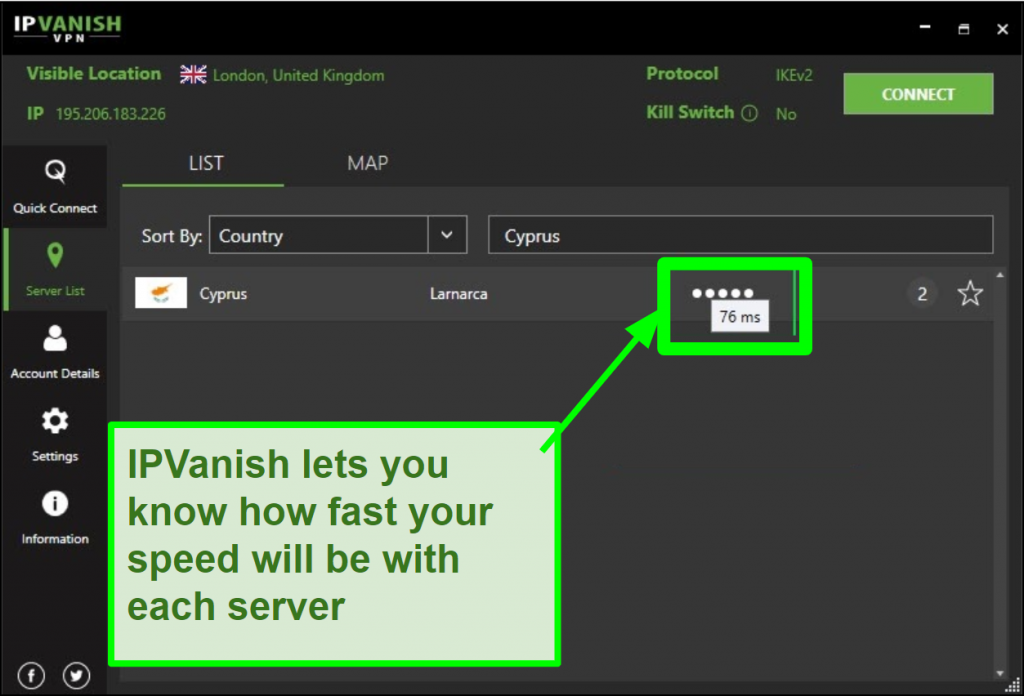Image resolution: width=1024 pixels, height=696 pixels.
Task: Expand the Sort By dropdown arrow
Action: tap(447, 235)
